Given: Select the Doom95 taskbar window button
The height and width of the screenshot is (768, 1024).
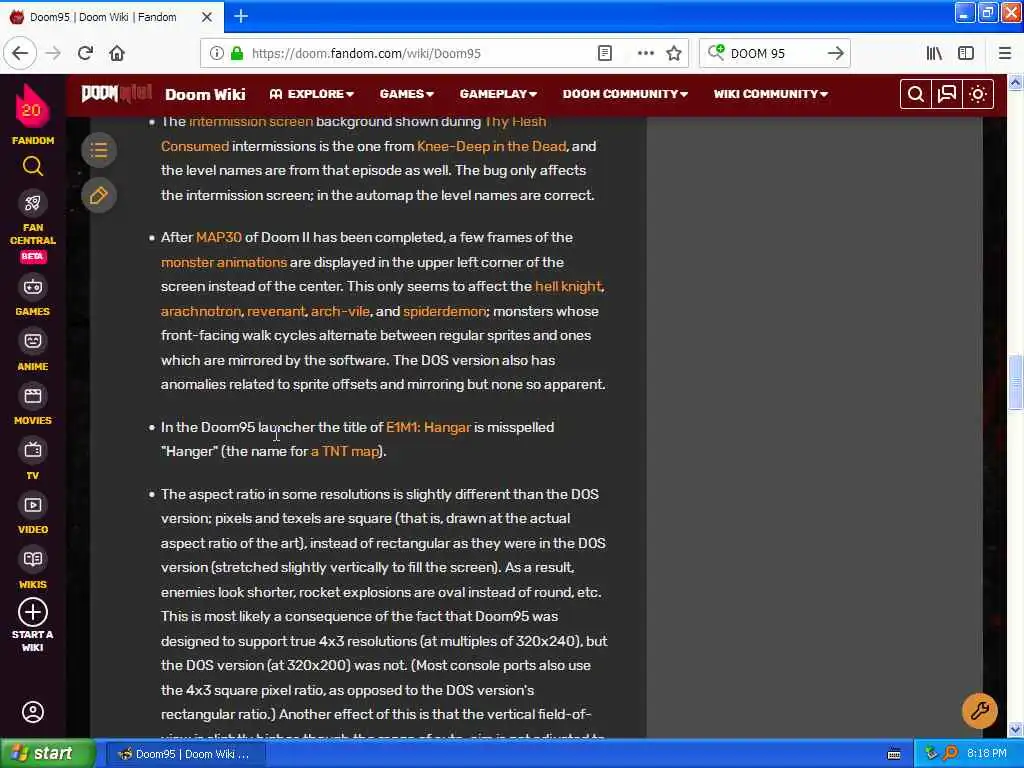Looking at the screenshot, I should 185,754.
